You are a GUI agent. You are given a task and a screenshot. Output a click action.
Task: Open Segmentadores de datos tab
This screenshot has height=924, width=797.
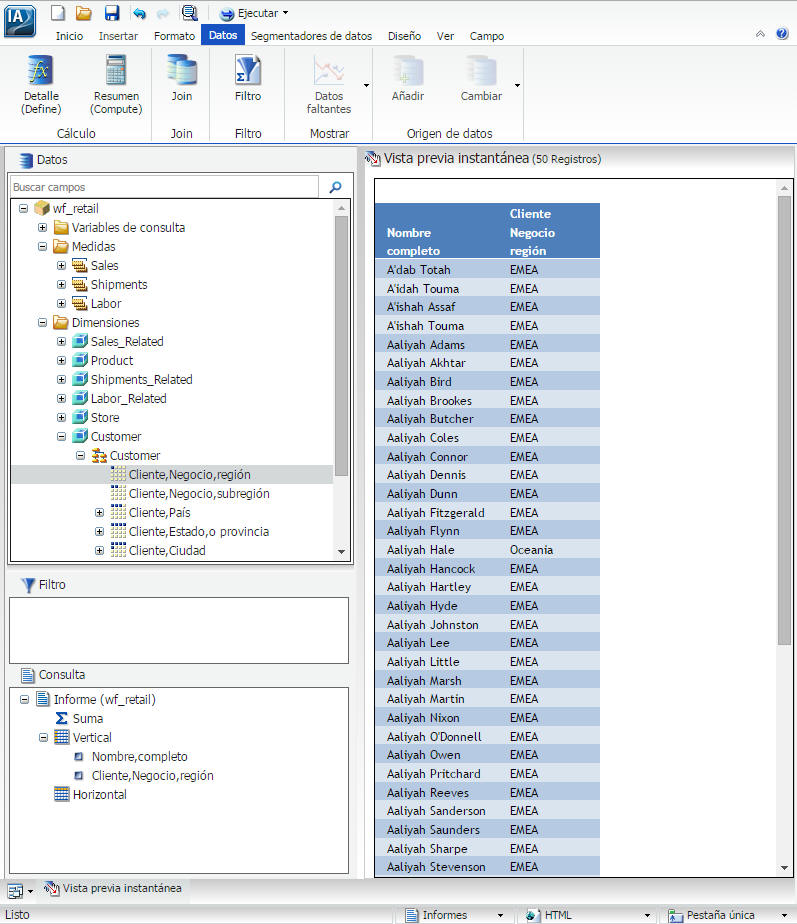point(311,36)
